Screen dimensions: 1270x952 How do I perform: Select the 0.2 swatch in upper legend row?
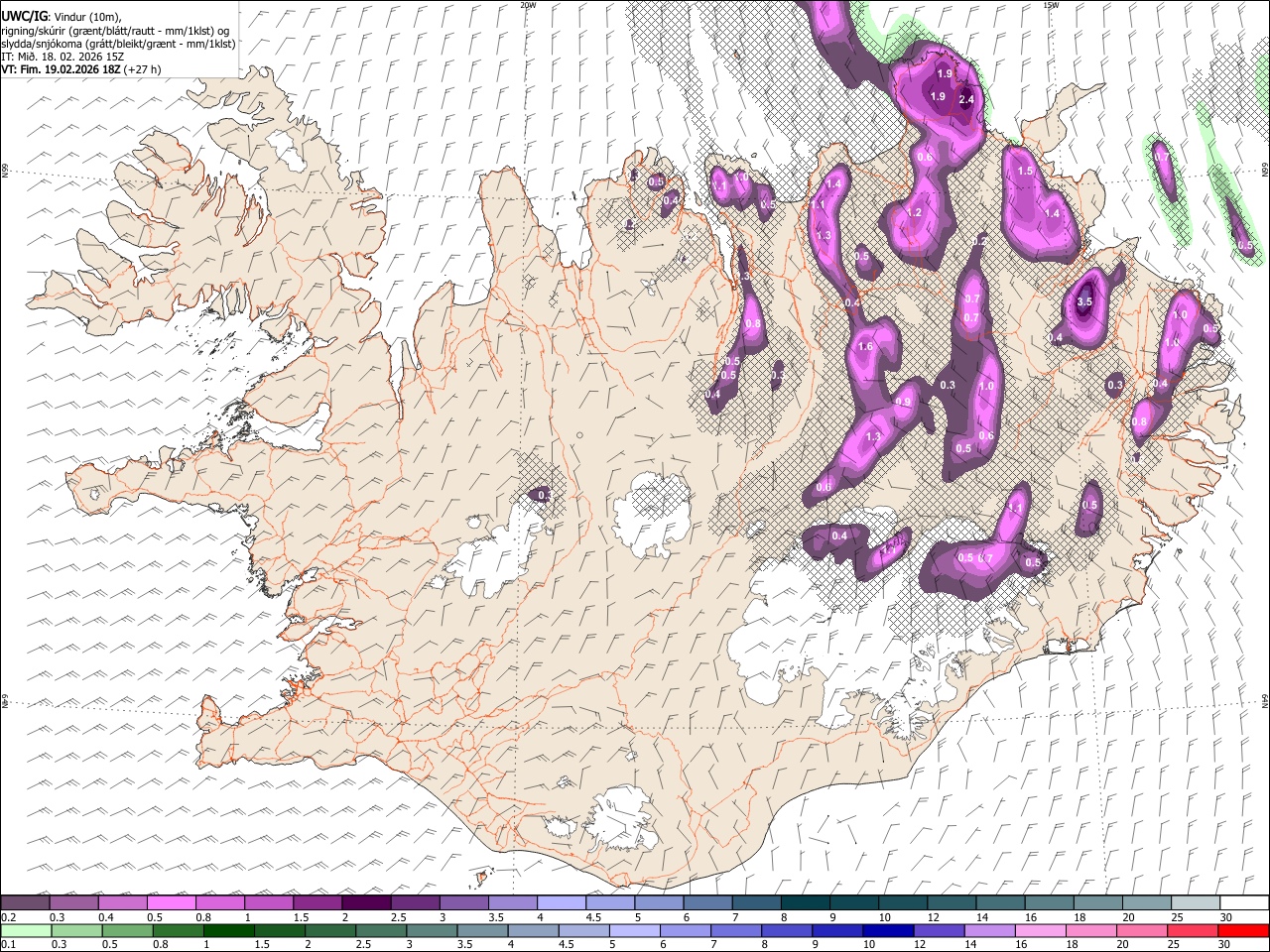[x=25, y=903]
